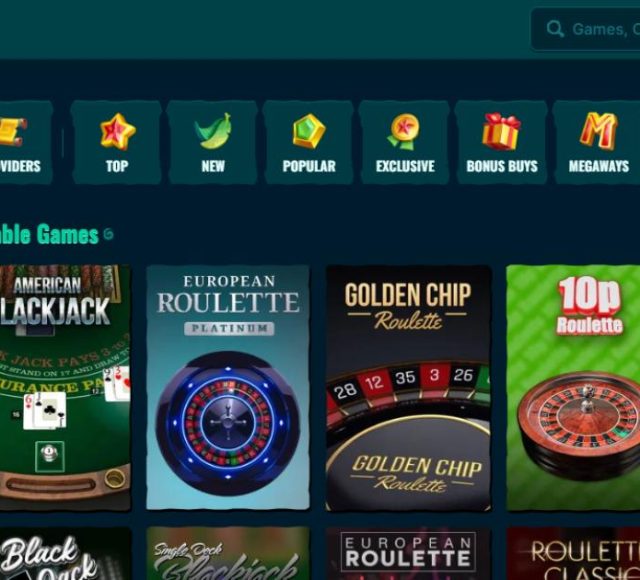Viewport: 640px width, 580px height.
Task: Select the Providers scroll category tile
Action: [25, 142]
